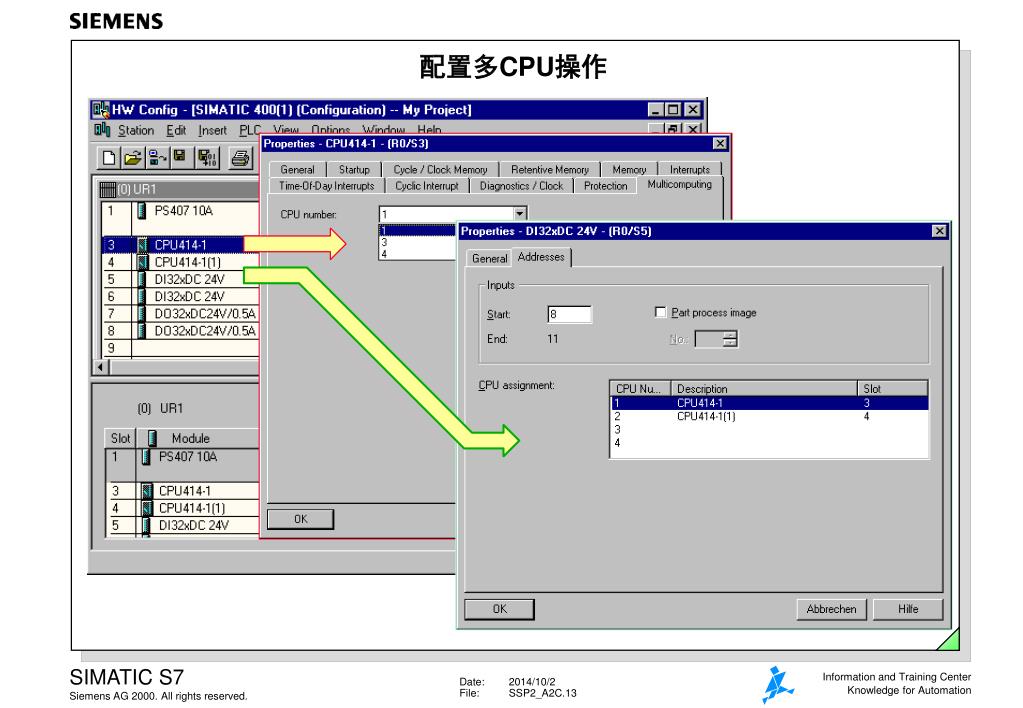Open the Station menu
This screenshot has width=1023, height=708.
pyautogui.click(x=136, y=131)
